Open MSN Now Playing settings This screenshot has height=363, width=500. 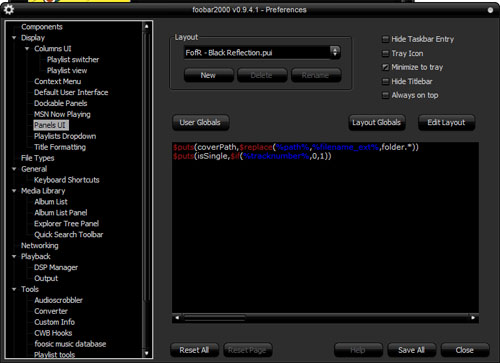pyautogui.click(x=62, y=114)
